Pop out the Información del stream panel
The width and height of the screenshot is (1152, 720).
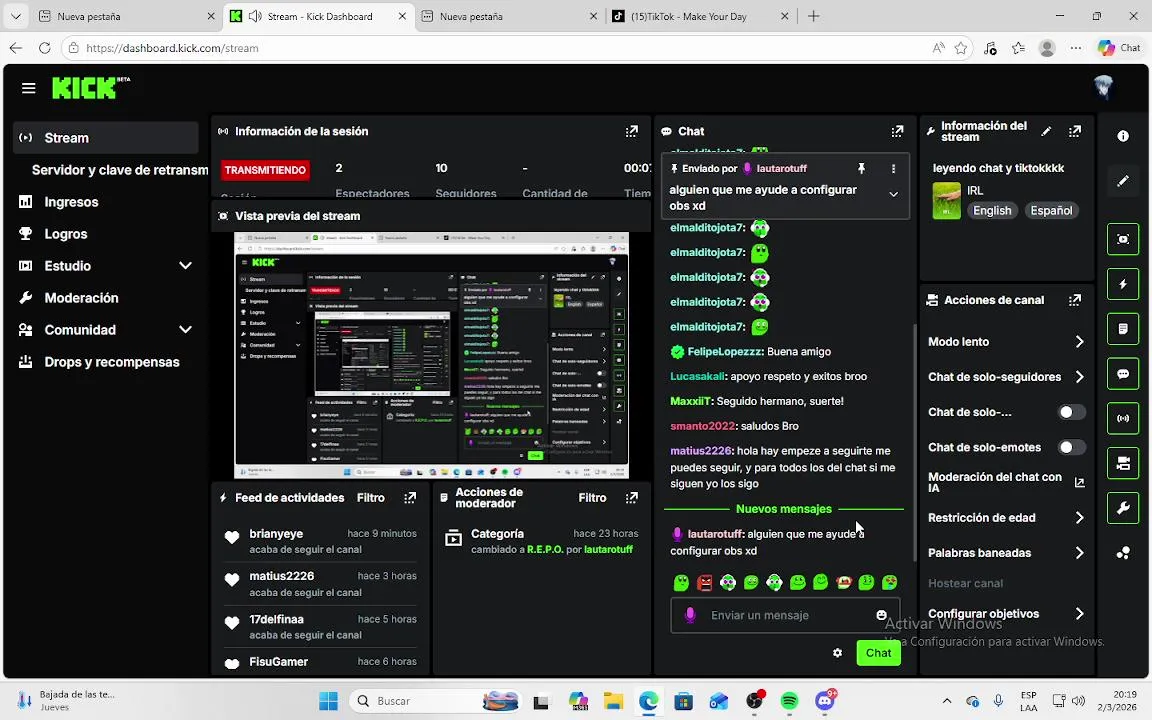(1075, 132)
